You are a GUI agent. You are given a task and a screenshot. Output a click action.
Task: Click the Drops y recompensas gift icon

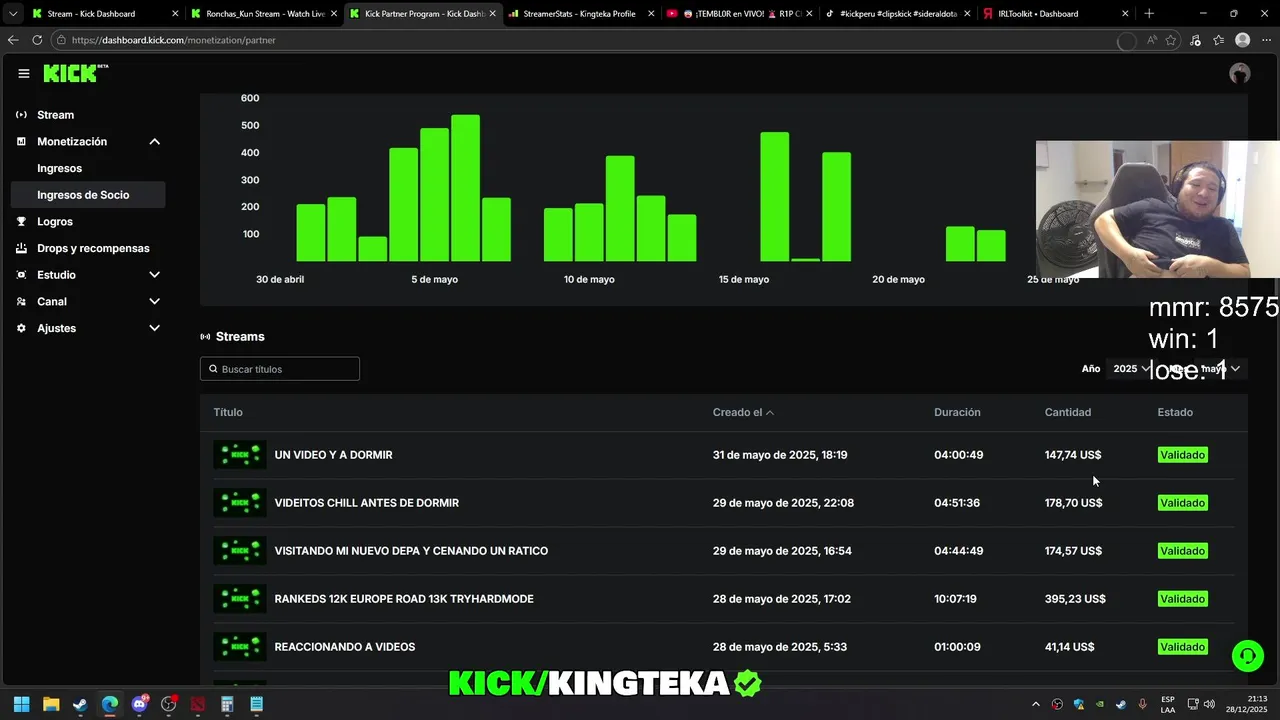tap(21, 248)
